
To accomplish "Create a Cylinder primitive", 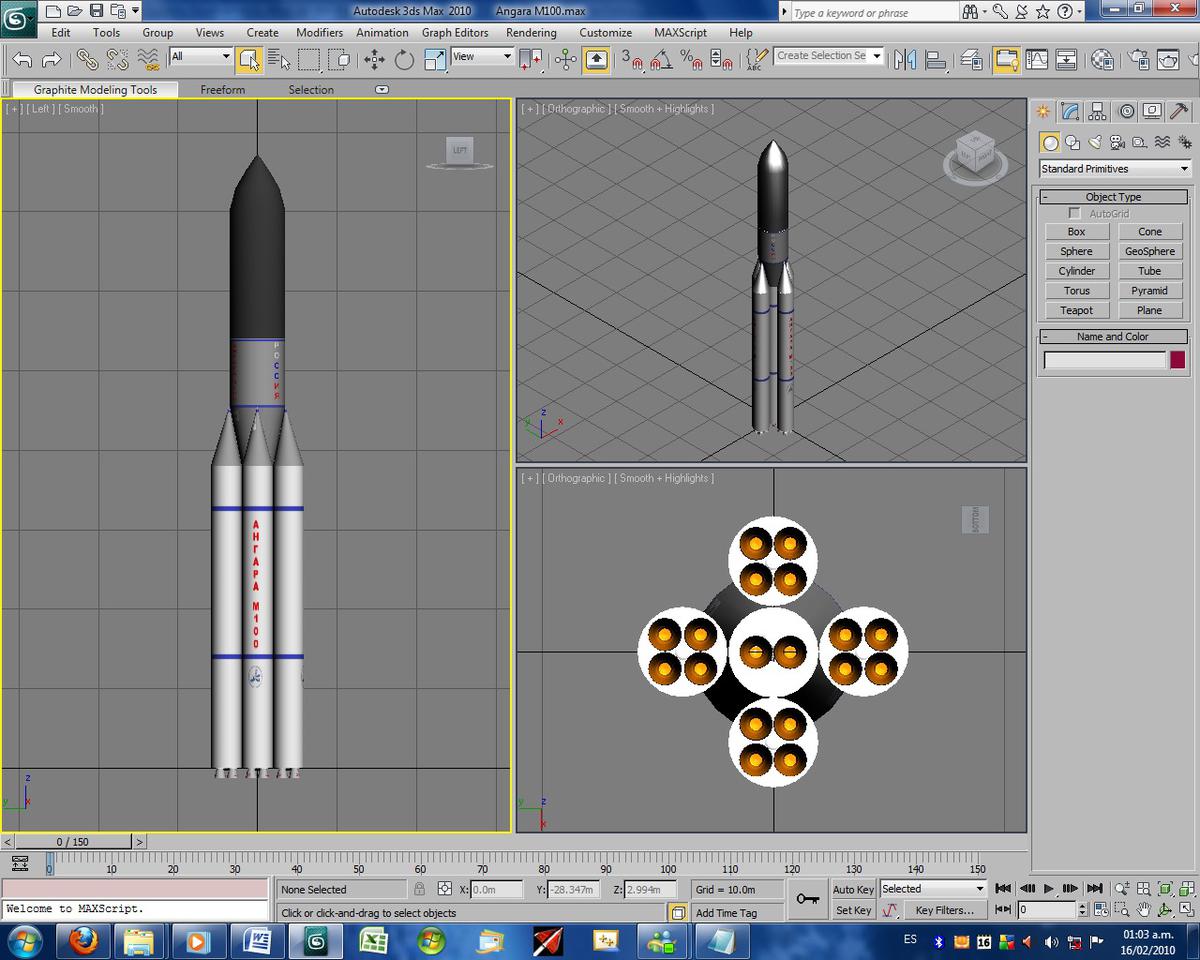I will (x=1077, y=271).
